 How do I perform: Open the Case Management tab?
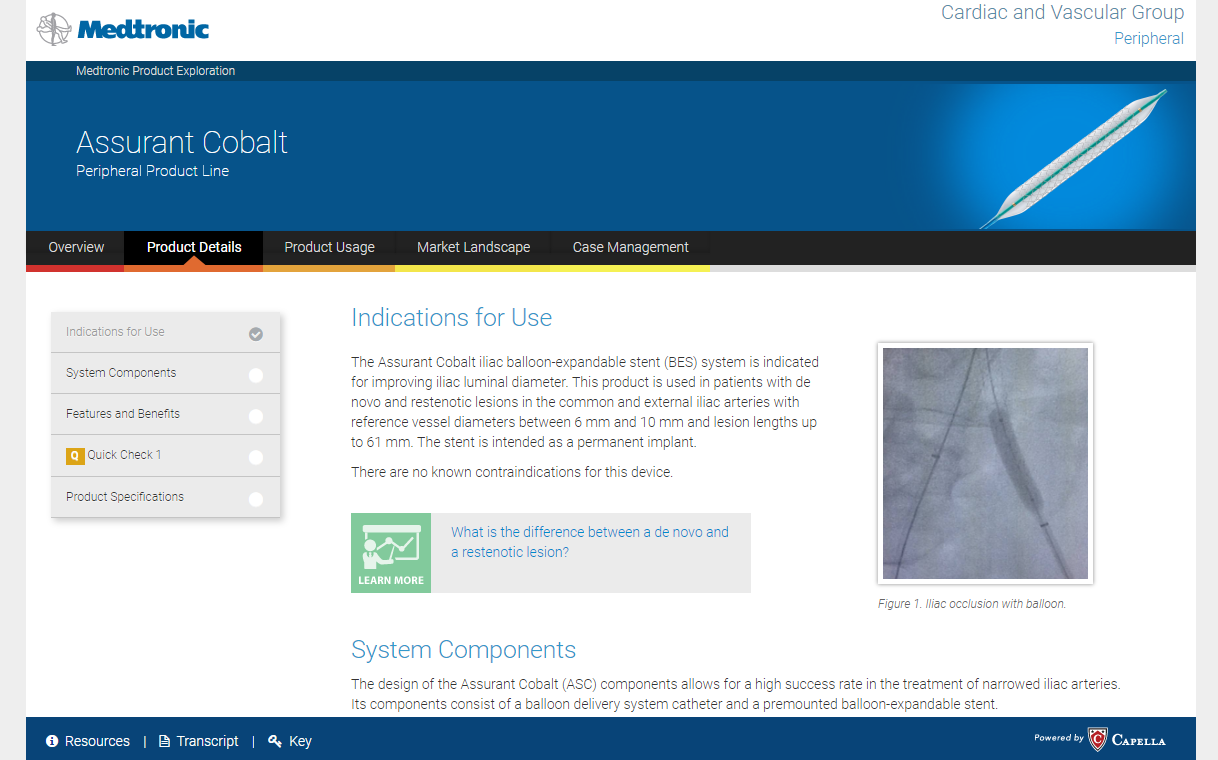[x=630, y=247]
